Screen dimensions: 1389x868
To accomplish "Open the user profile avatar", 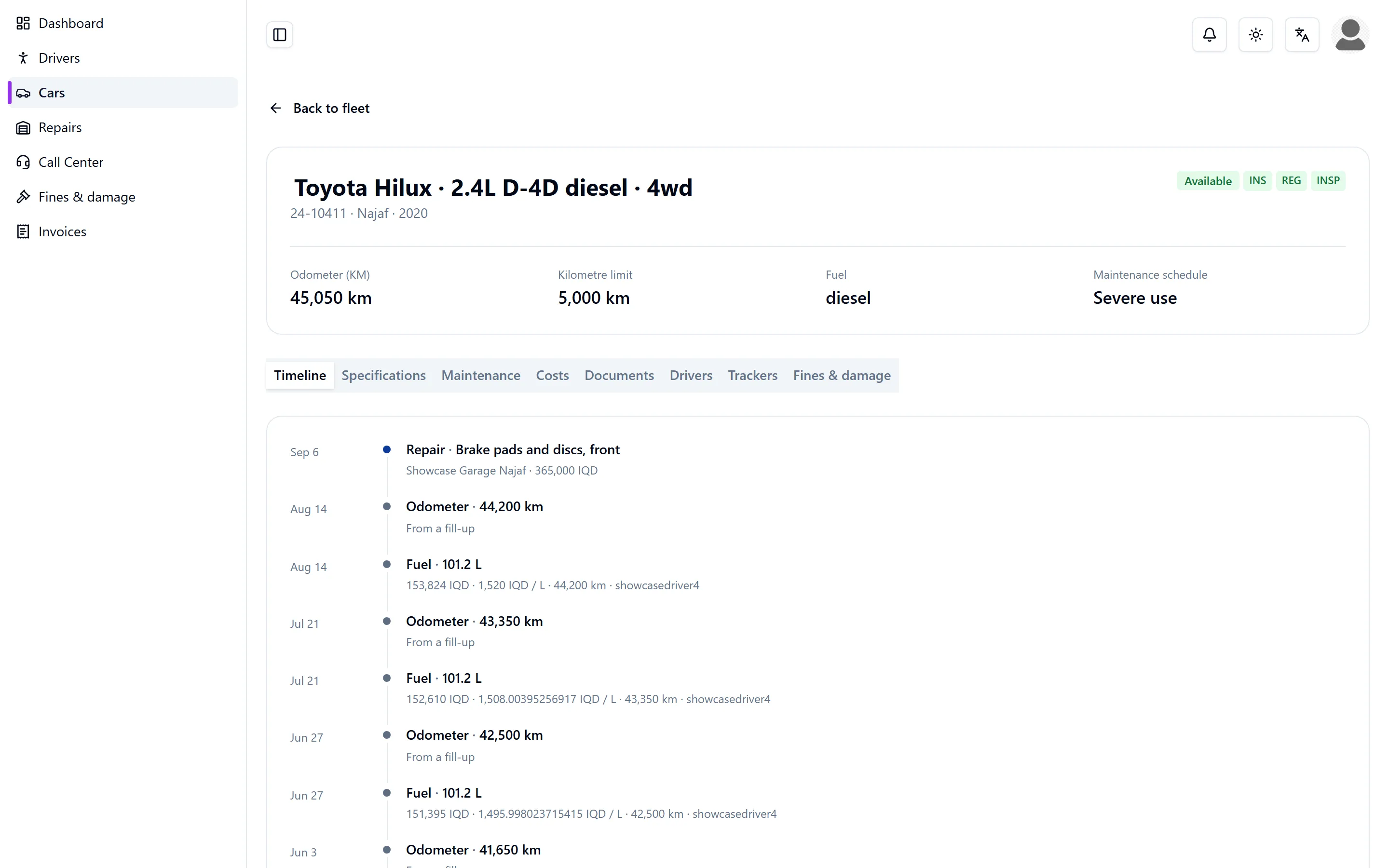I will (x=1350, y=35).
